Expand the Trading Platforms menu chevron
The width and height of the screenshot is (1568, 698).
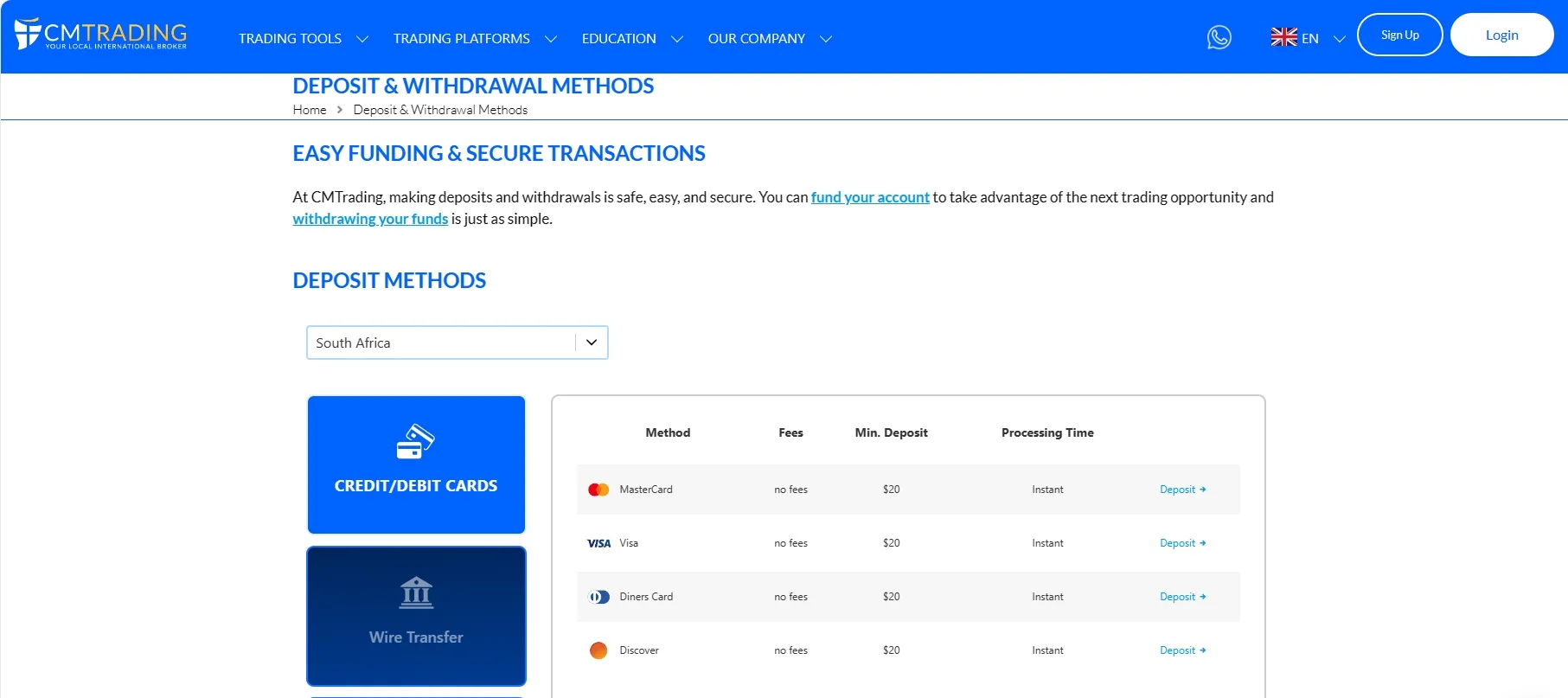pyautogui.click(x=551, y=39)
